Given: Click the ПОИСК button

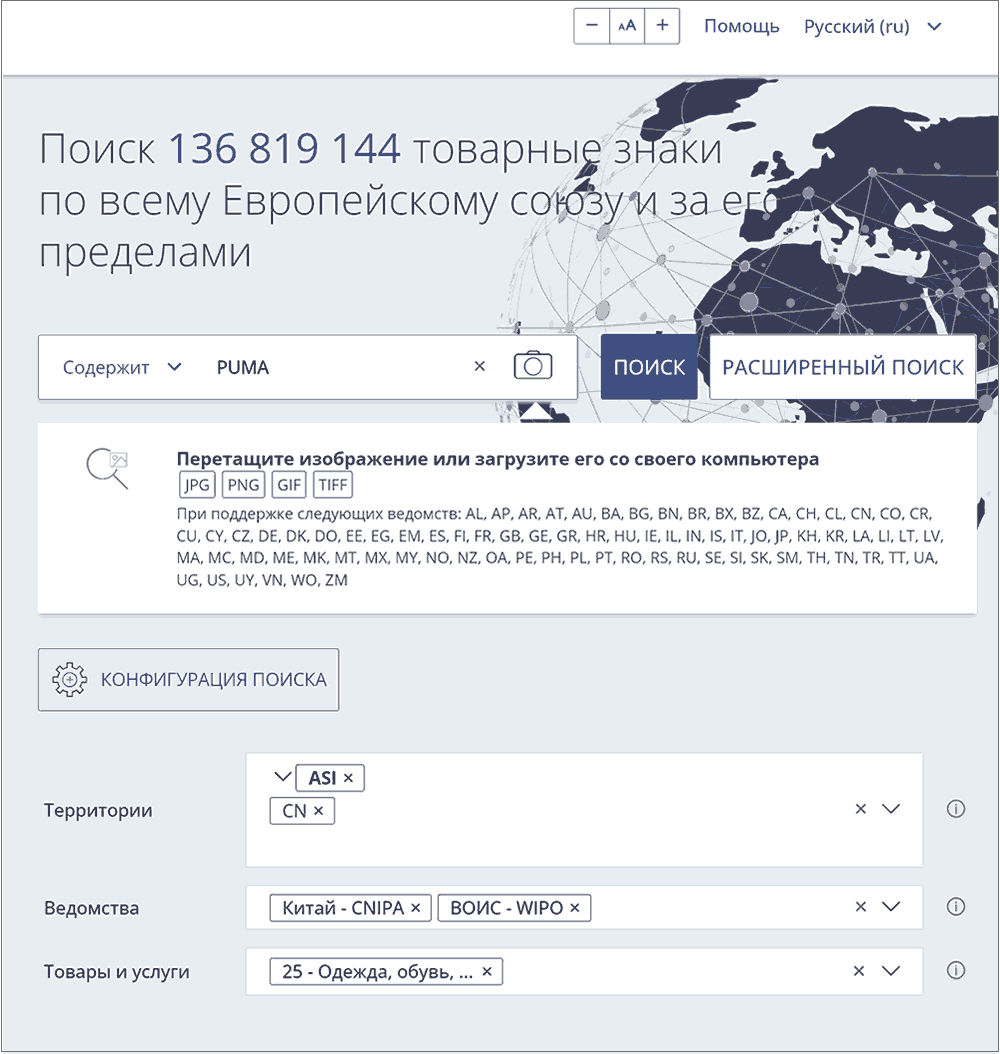Looking at the screenshot, I should pos(649,366).
